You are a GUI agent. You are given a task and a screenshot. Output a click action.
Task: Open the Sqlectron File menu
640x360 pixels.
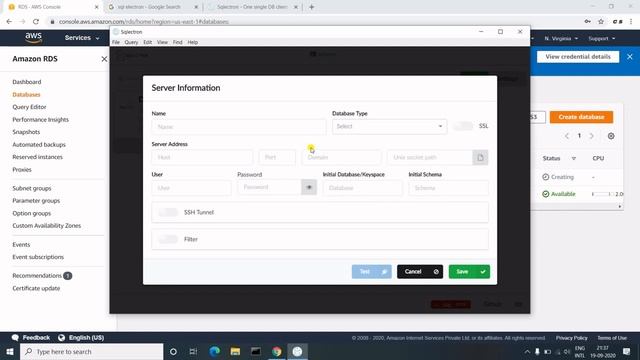[116, 42]
